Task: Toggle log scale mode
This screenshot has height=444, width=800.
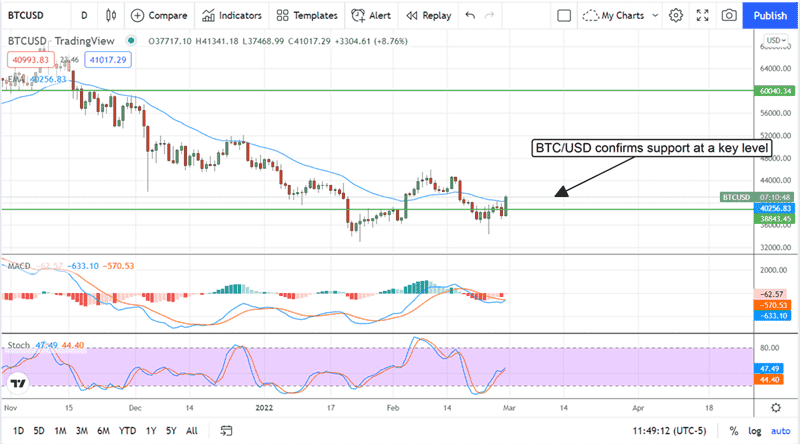Action: tap(755, 431)
